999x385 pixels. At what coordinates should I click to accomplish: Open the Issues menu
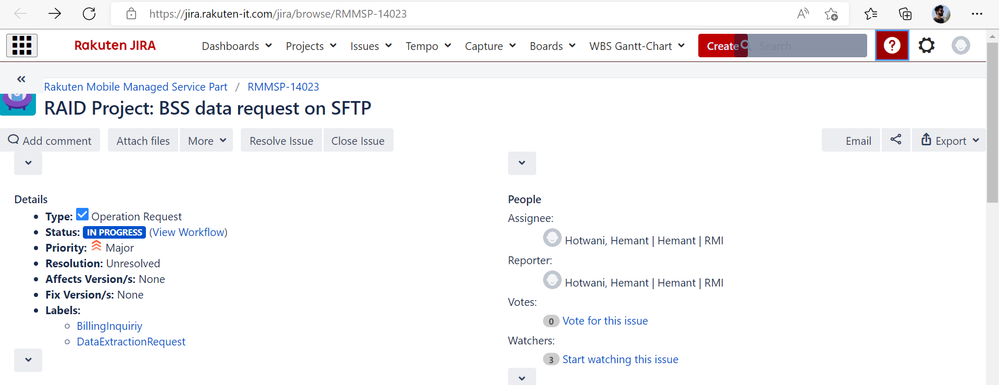click(371, 46)
